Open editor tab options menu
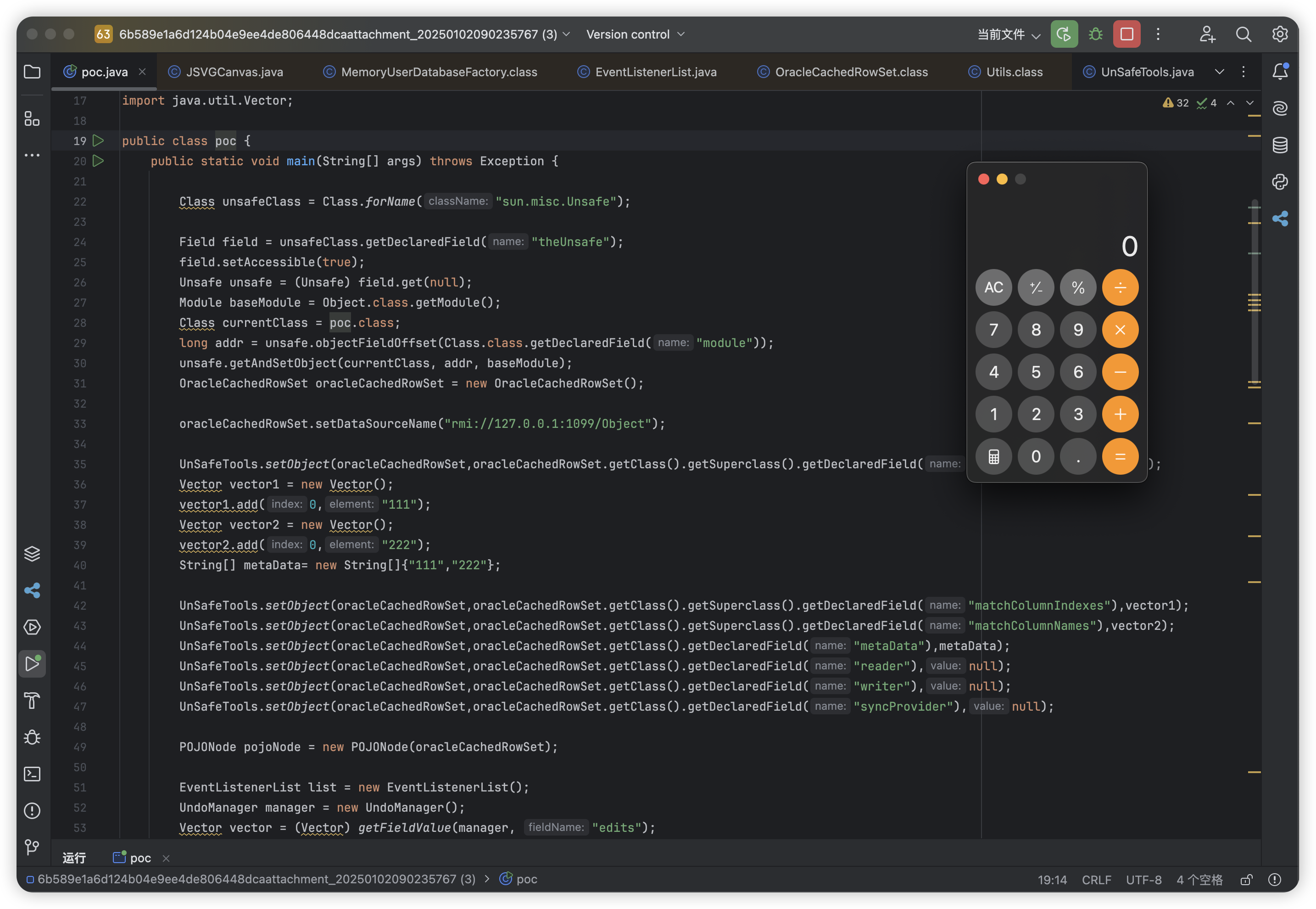Image resolution: width=1316 pixels, height=909 pixels. click(1243, 72)
